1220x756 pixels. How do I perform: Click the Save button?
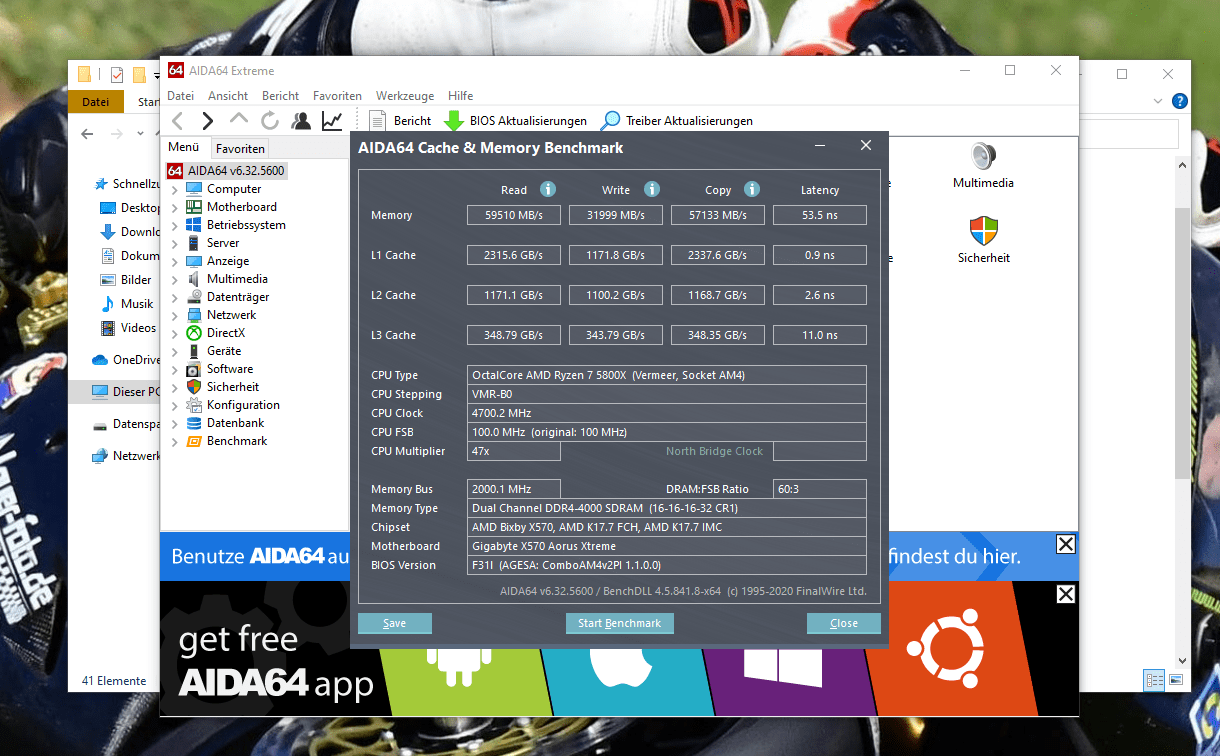(x=394, y=623)
